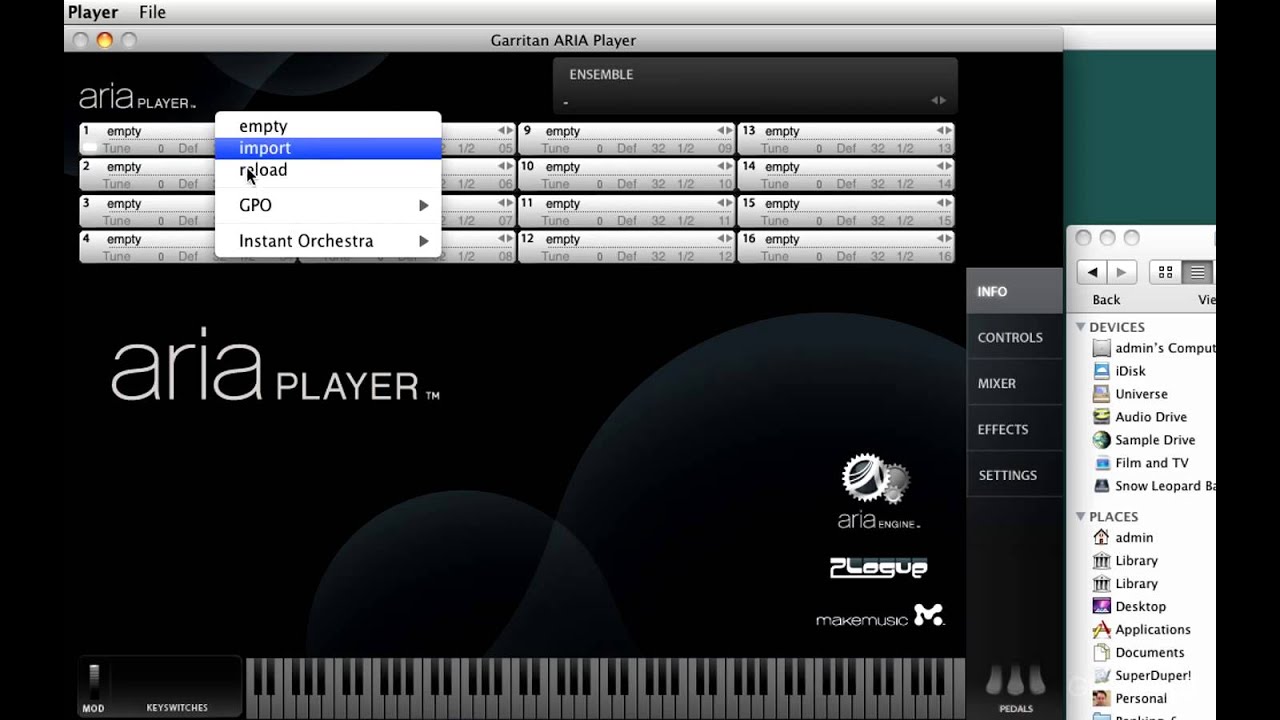Click the MakeMusic logo

(880, 616)
